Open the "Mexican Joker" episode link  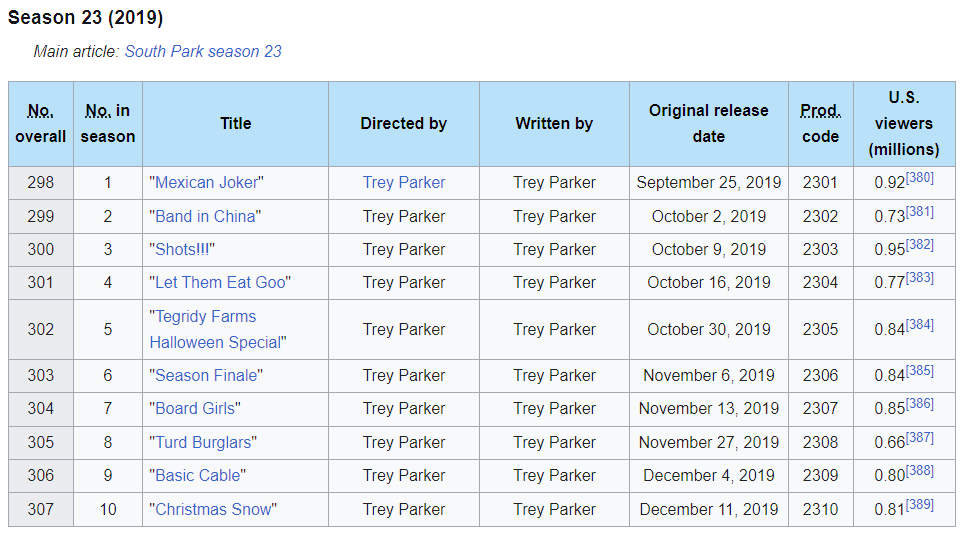(x=208, y=182)
